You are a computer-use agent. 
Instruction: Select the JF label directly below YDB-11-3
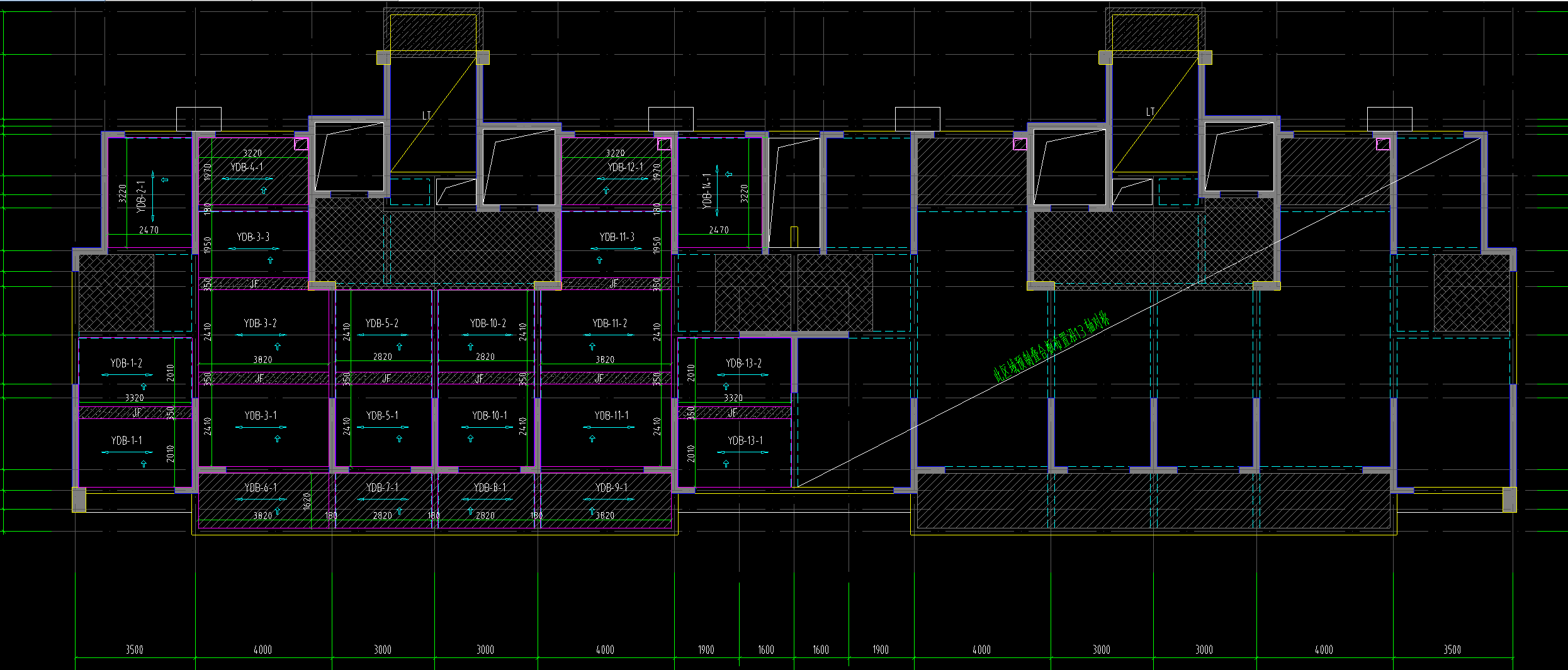614,284
